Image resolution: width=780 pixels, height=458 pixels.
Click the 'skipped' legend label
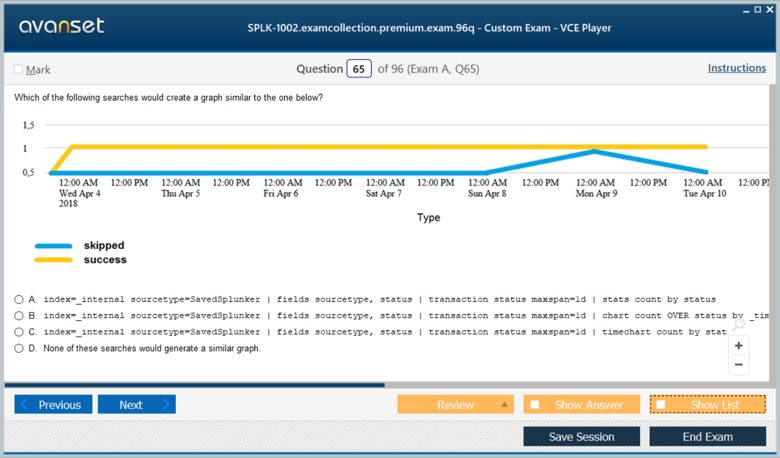point(104,245)
